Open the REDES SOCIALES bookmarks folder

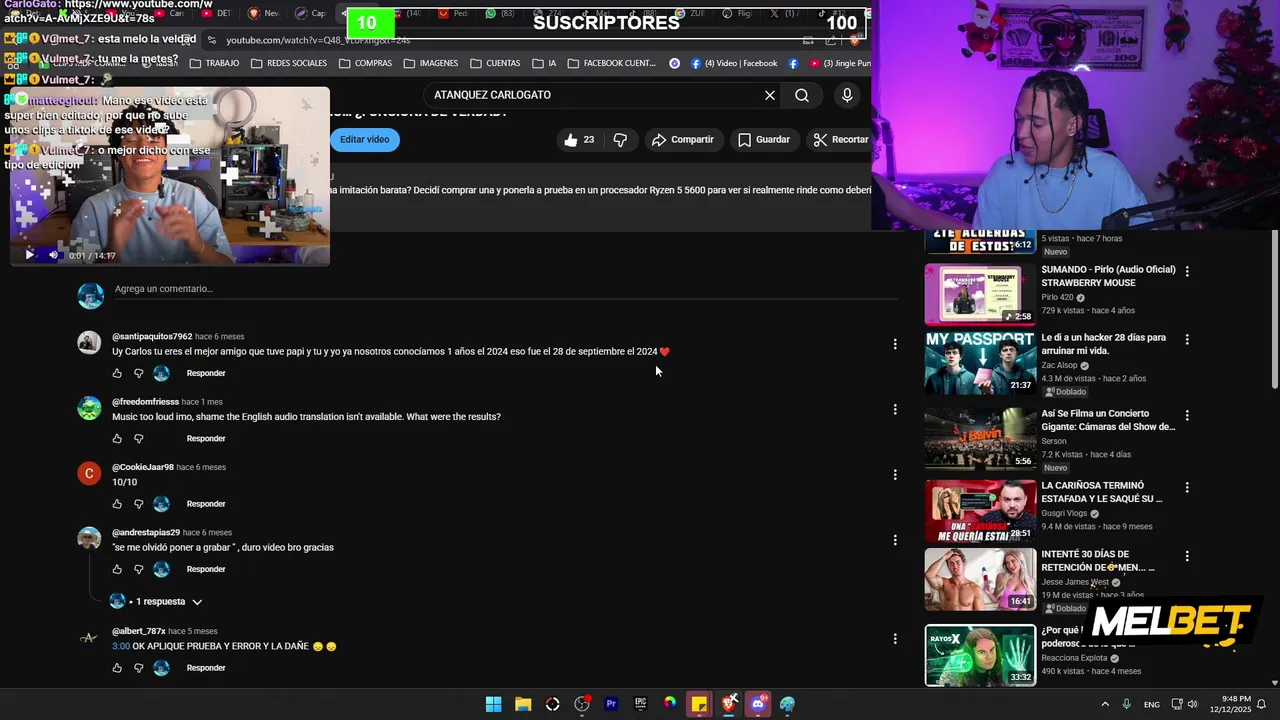coord(289,63)
